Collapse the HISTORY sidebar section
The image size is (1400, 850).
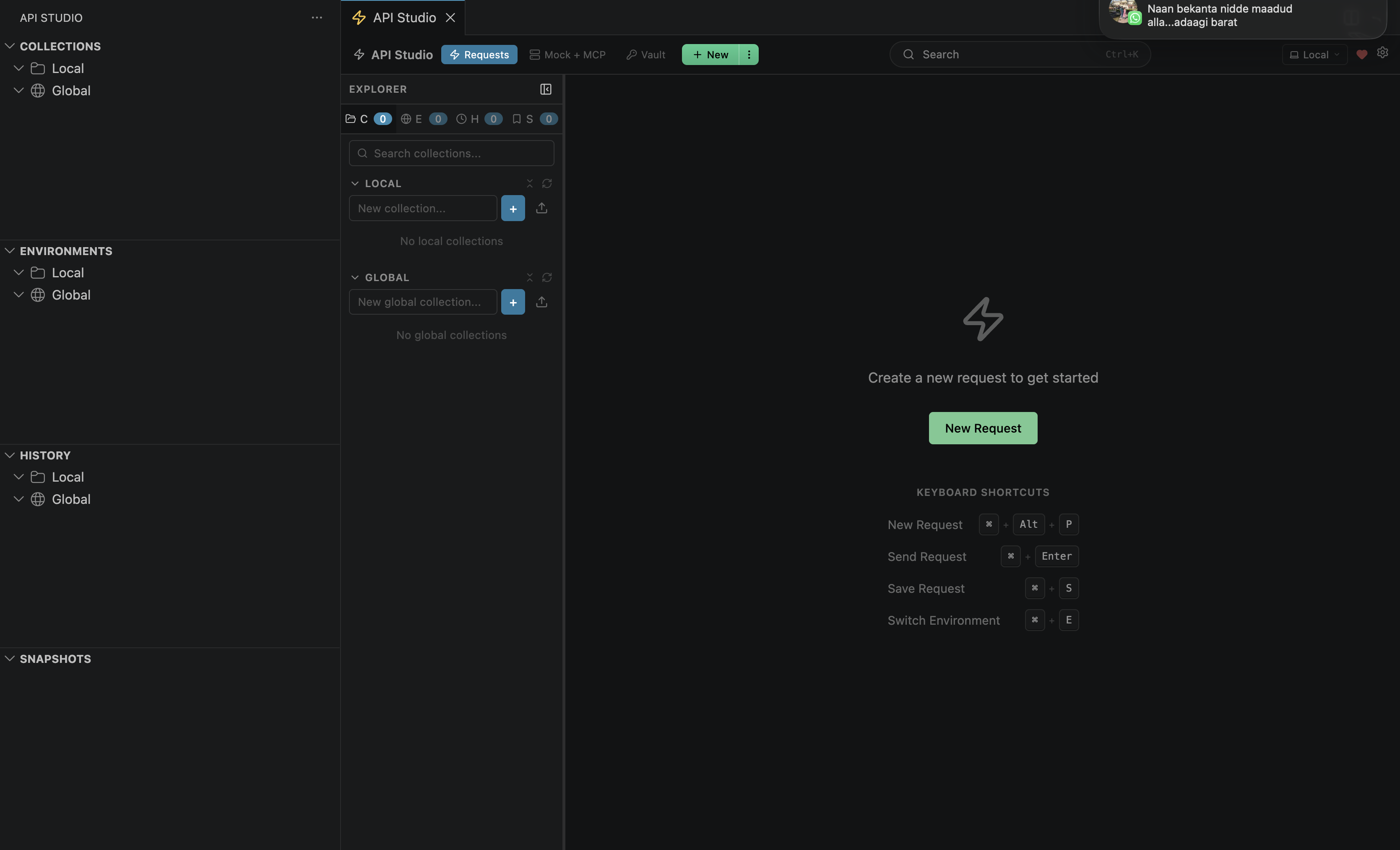10,455
